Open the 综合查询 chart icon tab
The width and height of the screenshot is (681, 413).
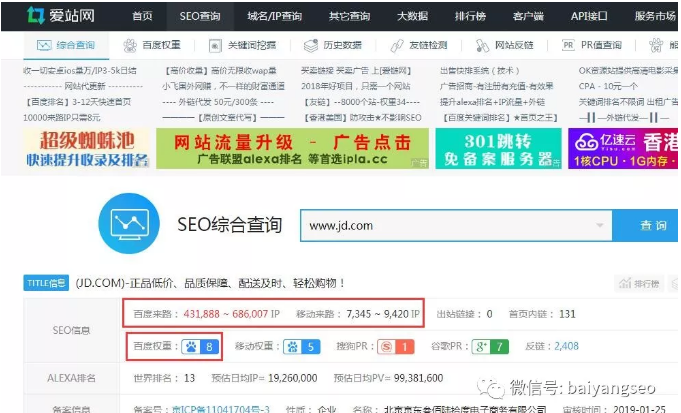[x=44, y=46]
